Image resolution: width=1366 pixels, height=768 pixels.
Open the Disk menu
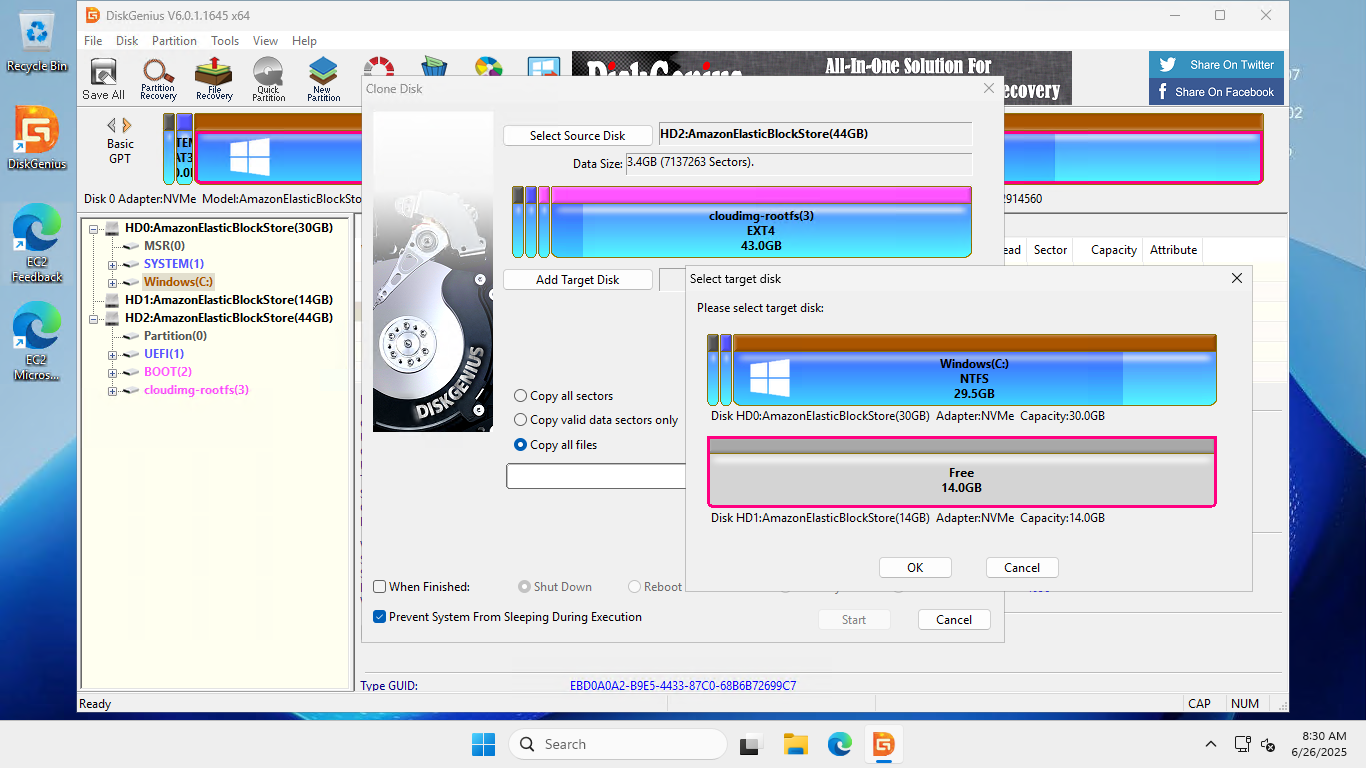tap(127, 41)
